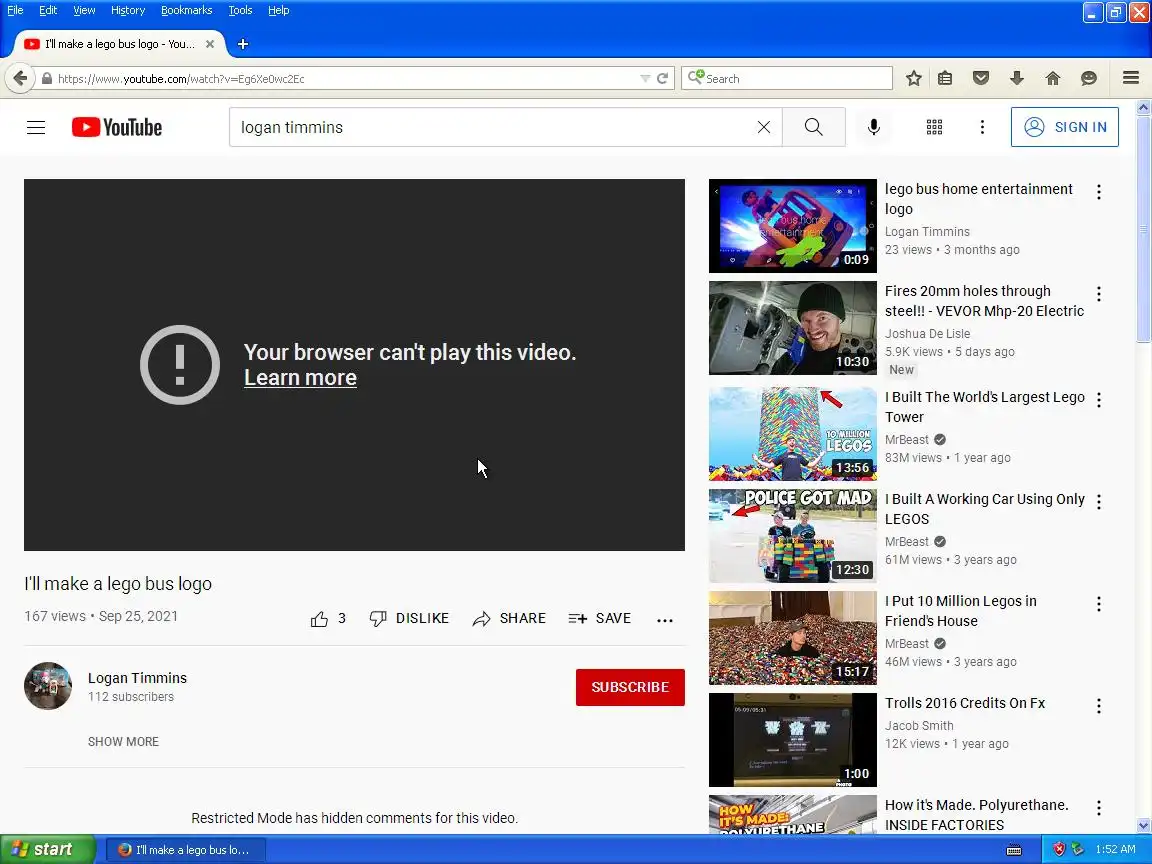This screenshot has width=1152, height=864.
Task: Open the Tools menu
Action: tap(240, 10)
